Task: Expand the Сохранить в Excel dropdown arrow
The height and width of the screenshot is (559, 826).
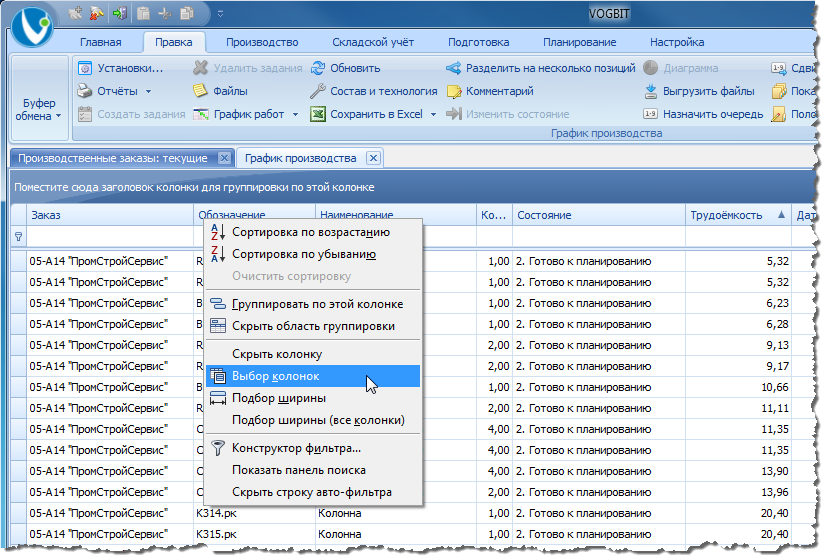Action: click(434, 114)
